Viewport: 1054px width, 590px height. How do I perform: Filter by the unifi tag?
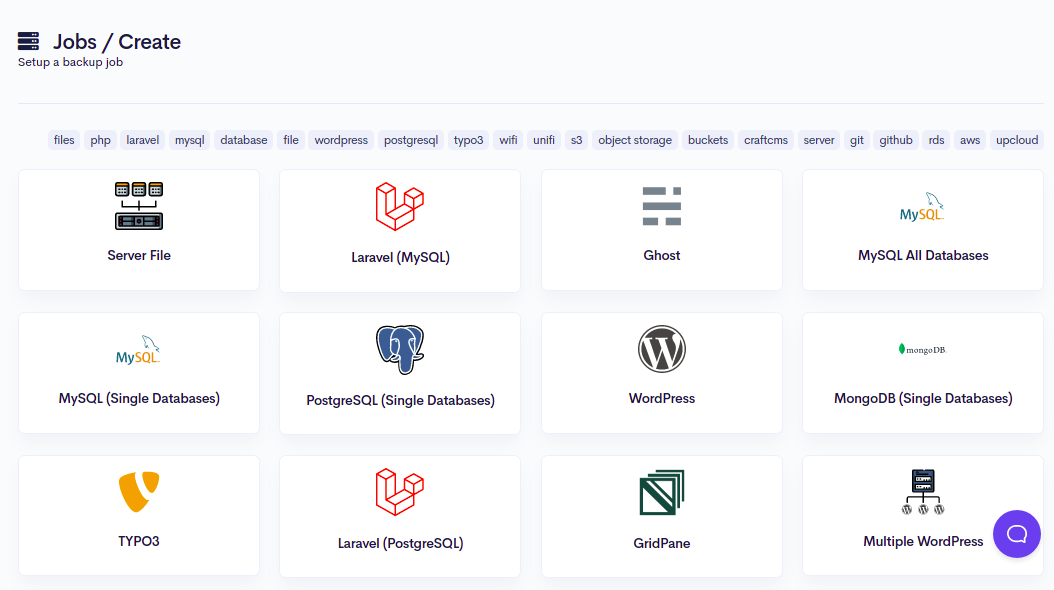click(x=544, y=140)
